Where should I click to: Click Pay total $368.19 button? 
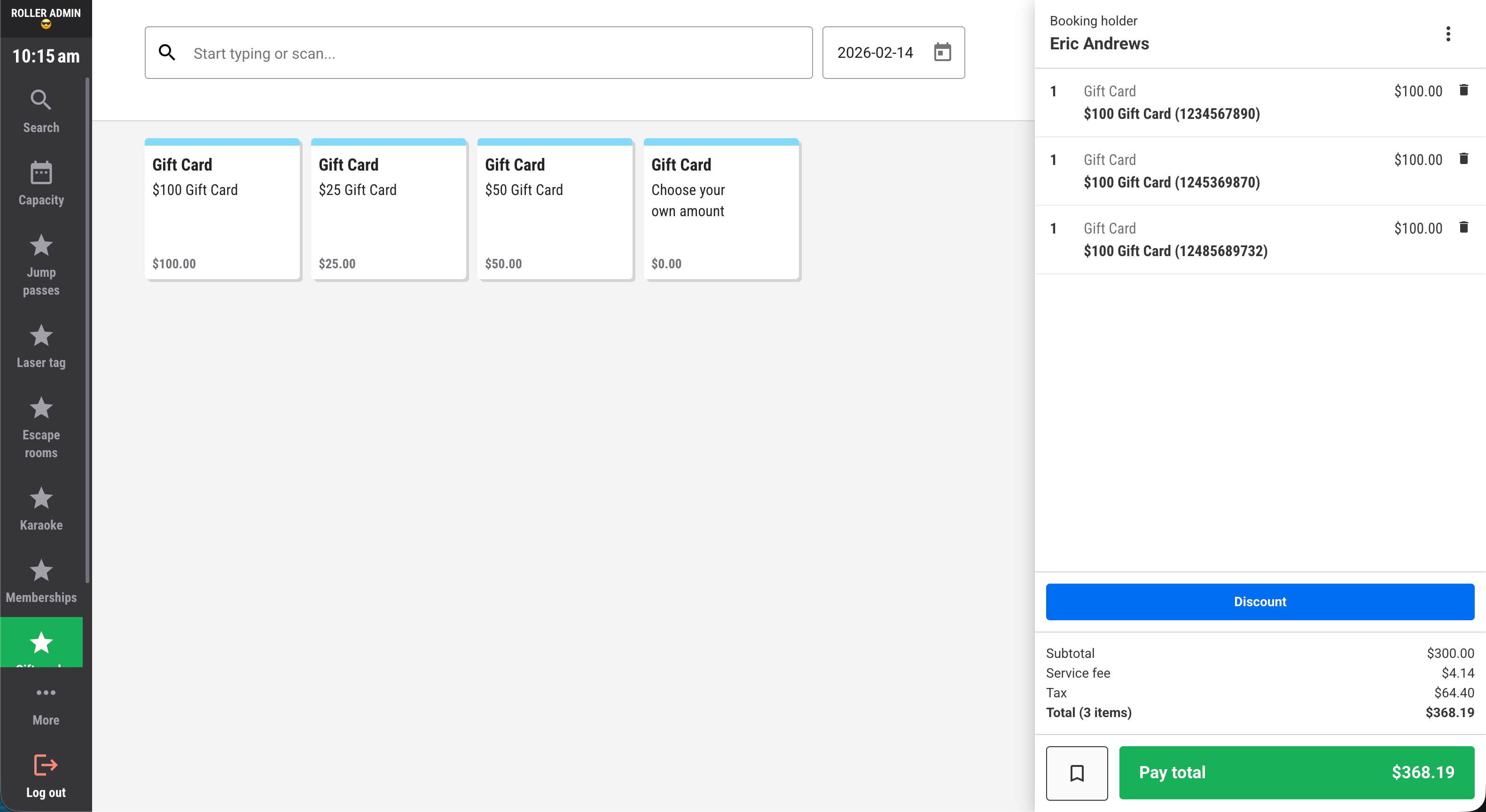point(1296,772)
